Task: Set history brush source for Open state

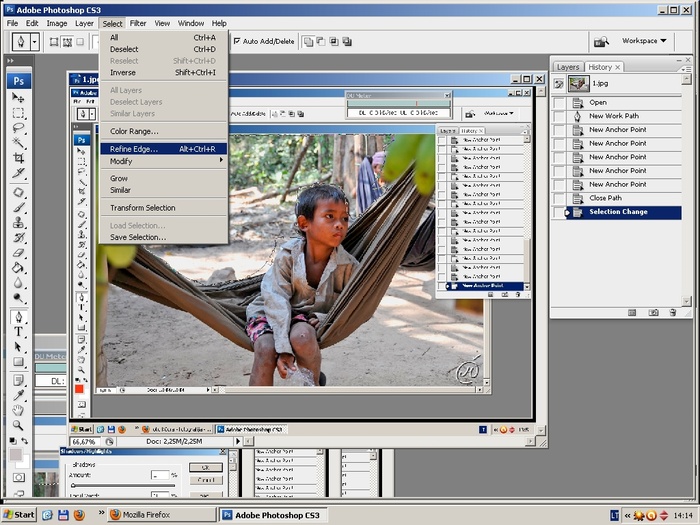Action: (559, 102)
